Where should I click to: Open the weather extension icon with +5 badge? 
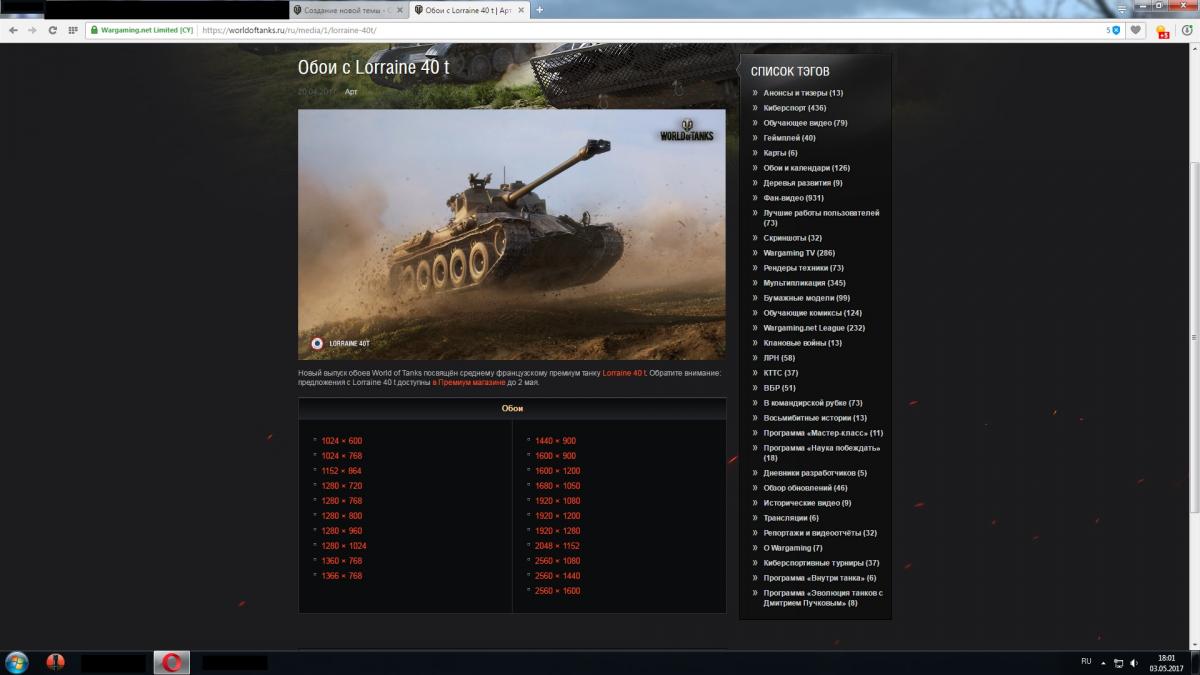(1162, 31)
